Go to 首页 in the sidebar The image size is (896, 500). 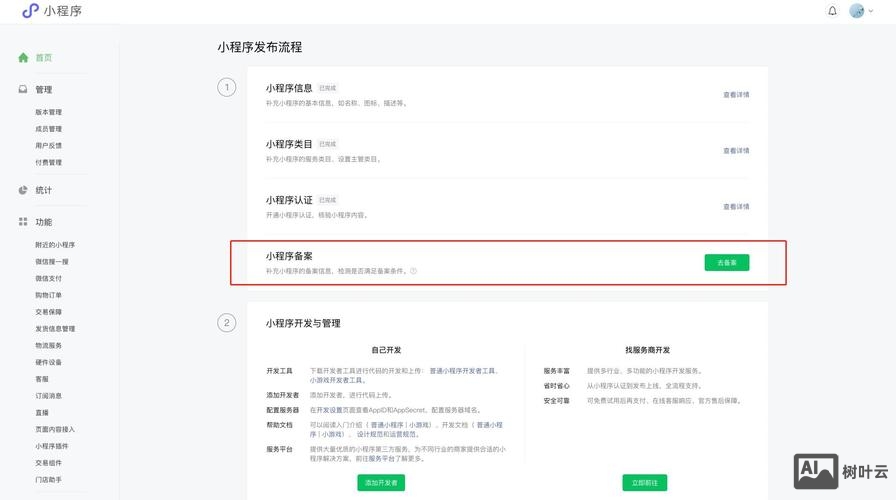43,57
